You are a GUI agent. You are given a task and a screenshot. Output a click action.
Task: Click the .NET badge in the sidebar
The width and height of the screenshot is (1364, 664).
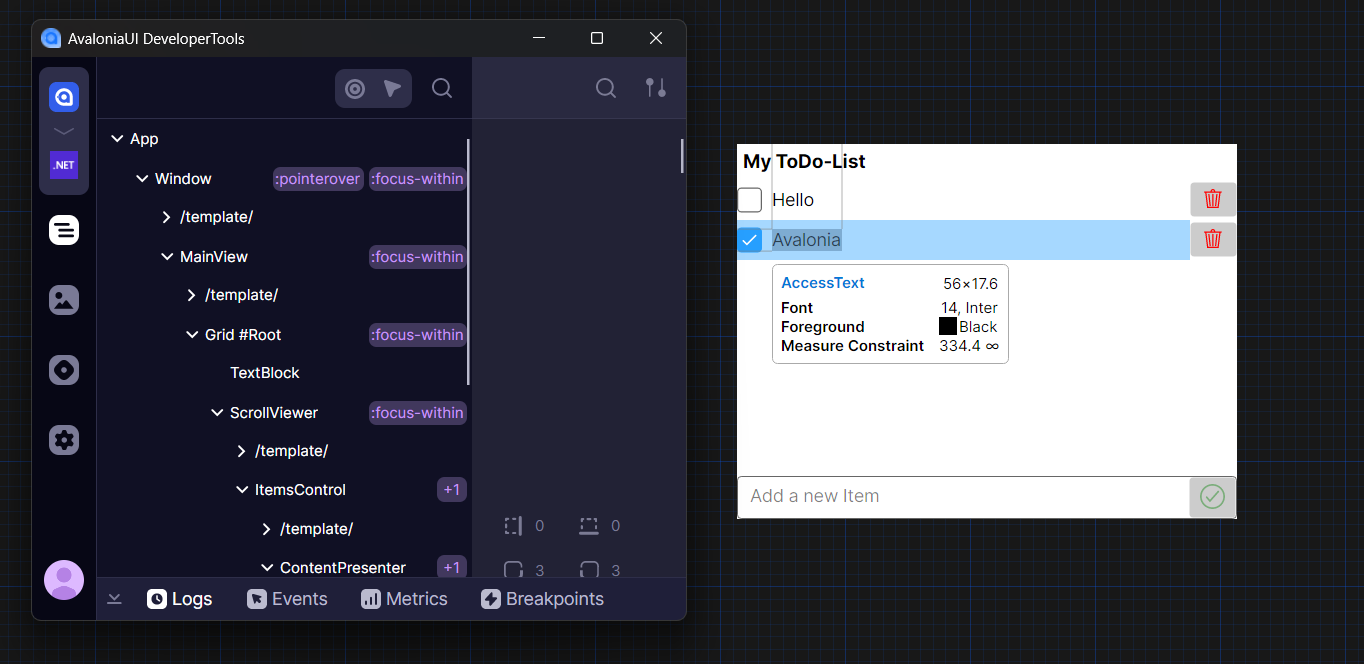[x=63, y=165]
